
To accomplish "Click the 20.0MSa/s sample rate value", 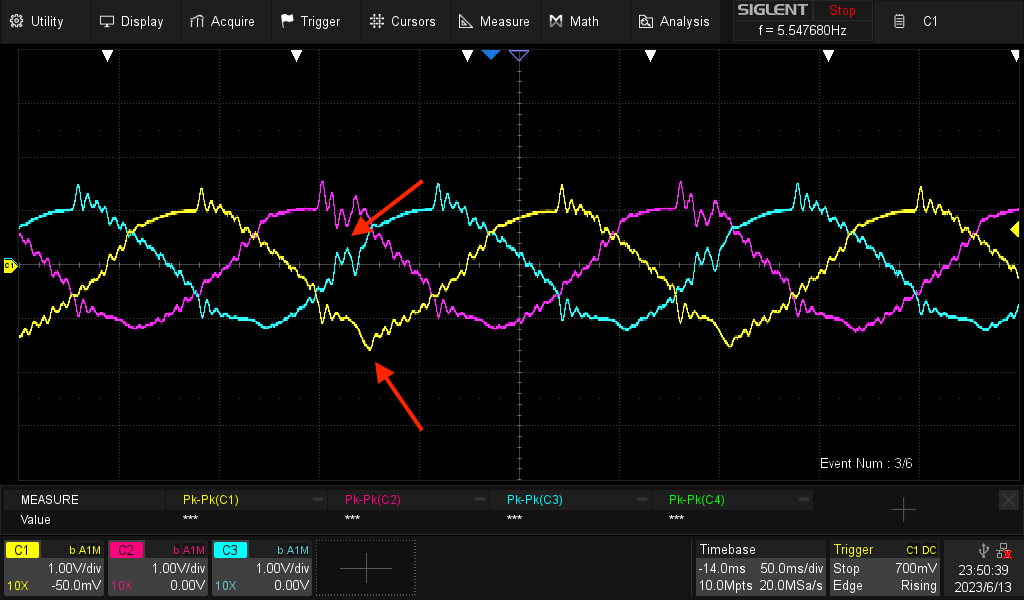I will coord(790,586).
